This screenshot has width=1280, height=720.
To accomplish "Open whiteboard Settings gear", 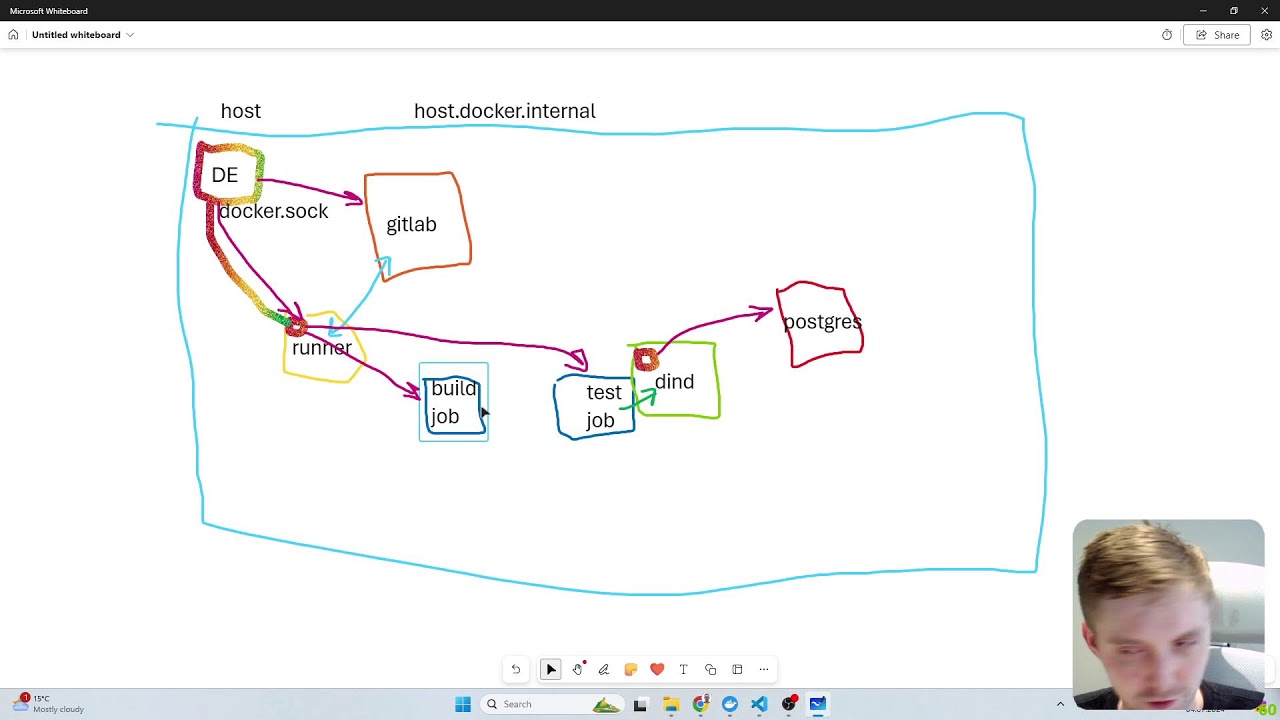I will point(1266,35).
